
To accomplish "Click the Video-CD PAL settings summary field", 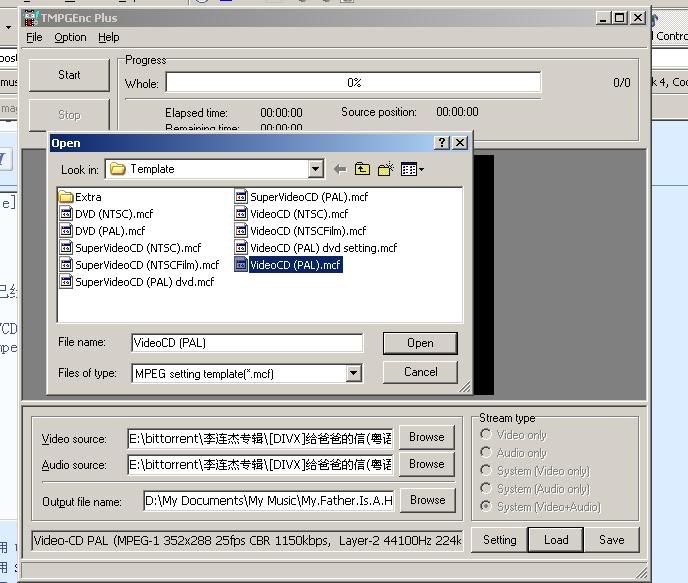I will tap(247, 540).
